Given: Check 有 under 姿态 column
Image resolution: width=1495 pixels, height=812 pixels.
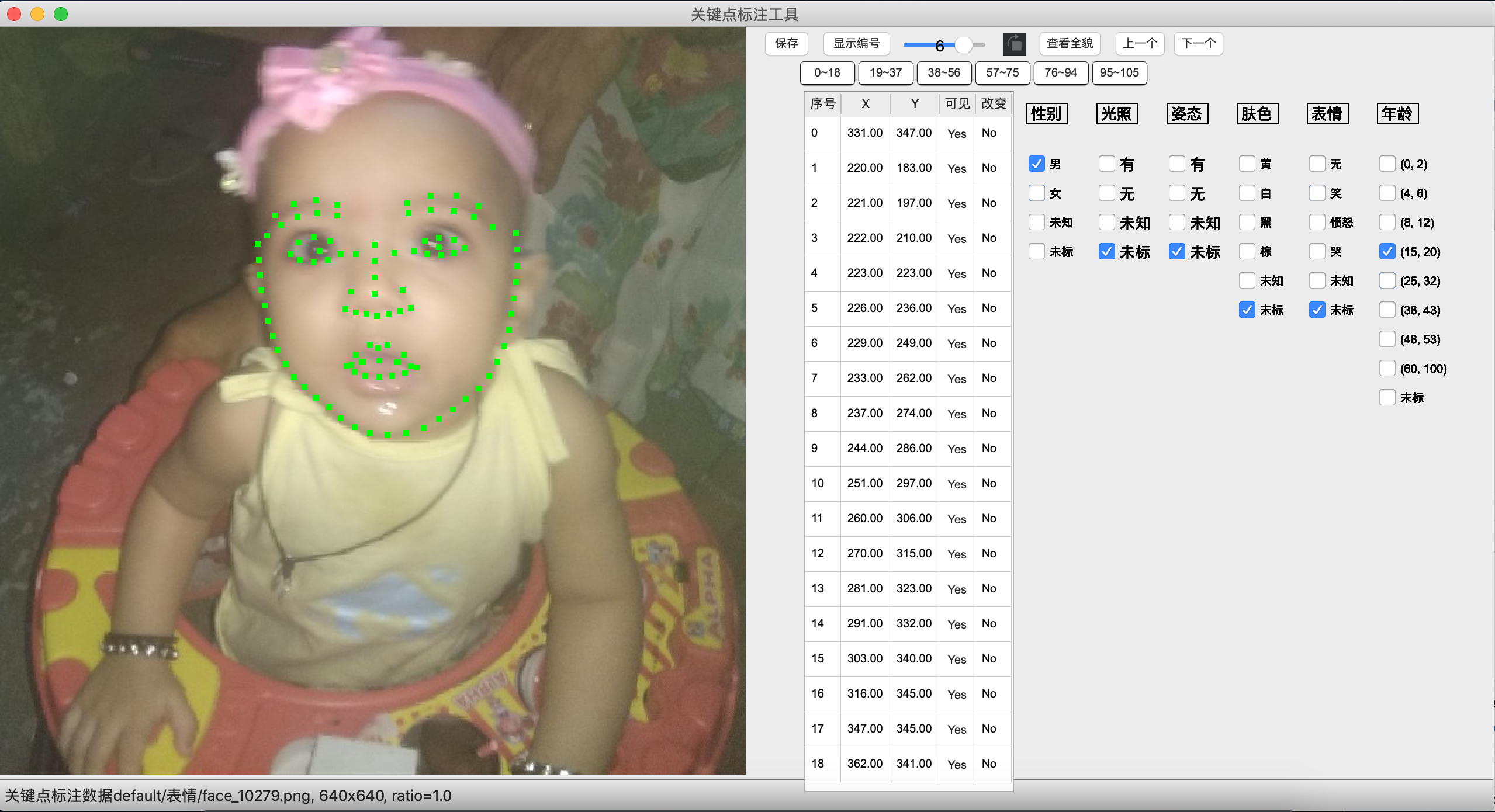Looking at the screenshot, I should coord(1176,164).
